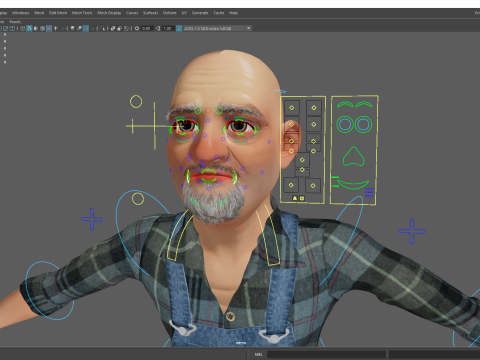Open the Windows menu

click(21, 13)
